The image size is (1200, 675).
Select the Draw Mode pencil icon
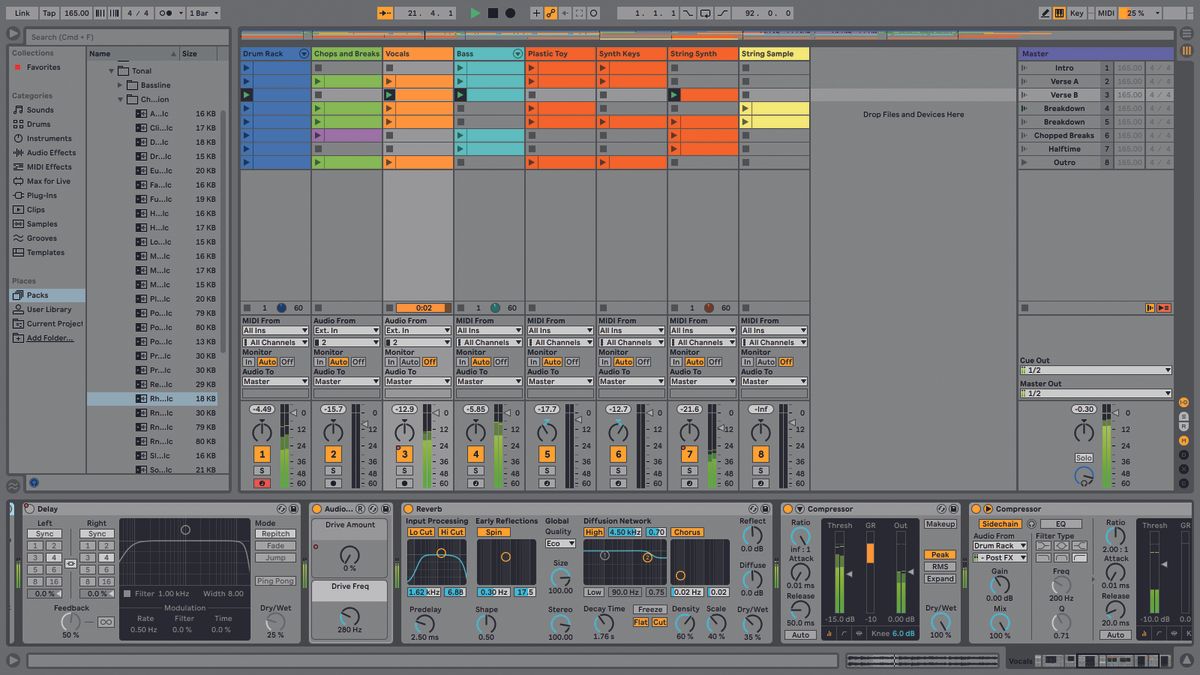point(1045,13)
